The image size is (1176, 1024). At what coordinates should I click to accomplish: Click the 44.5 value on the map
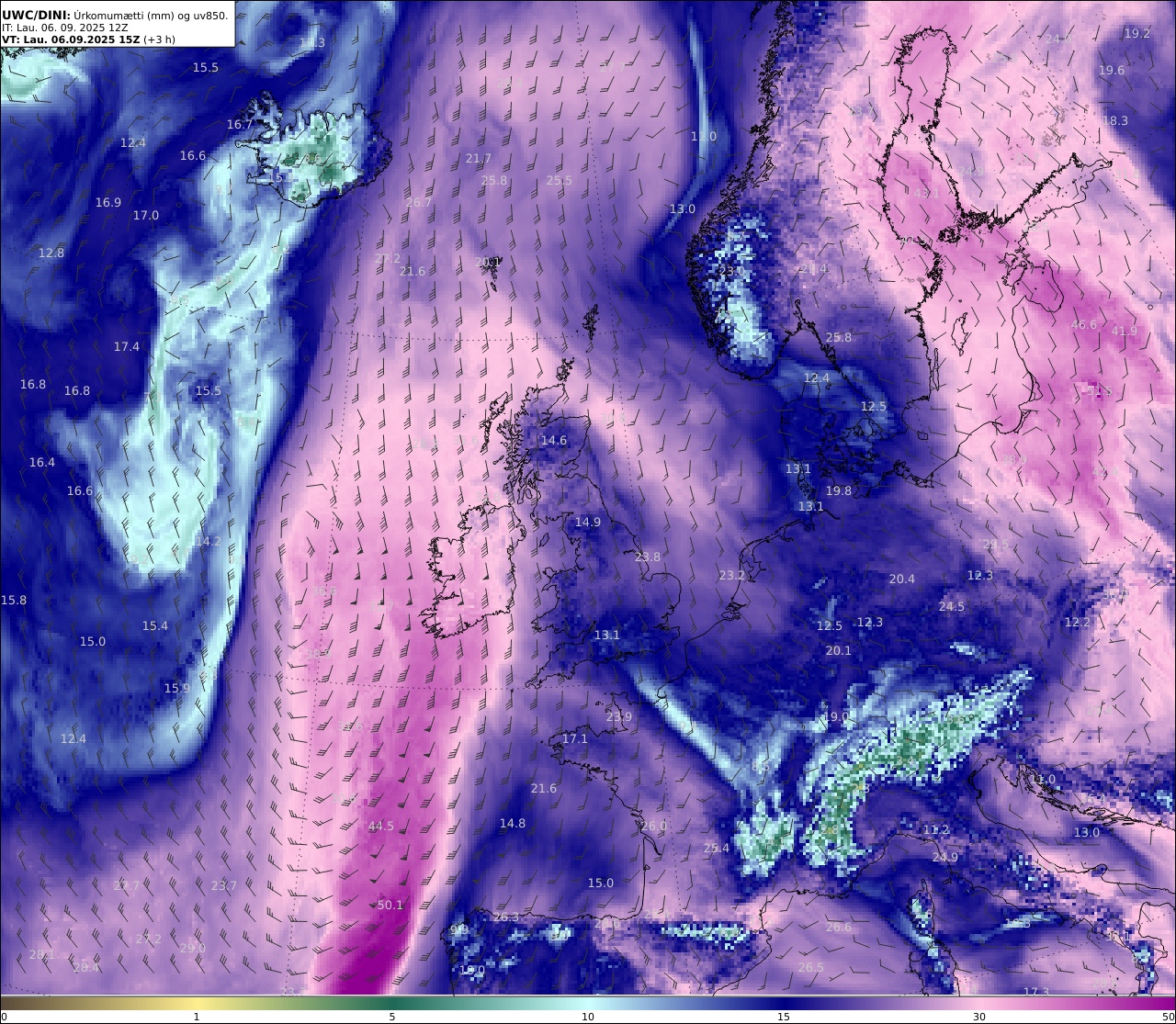(381, 826)
